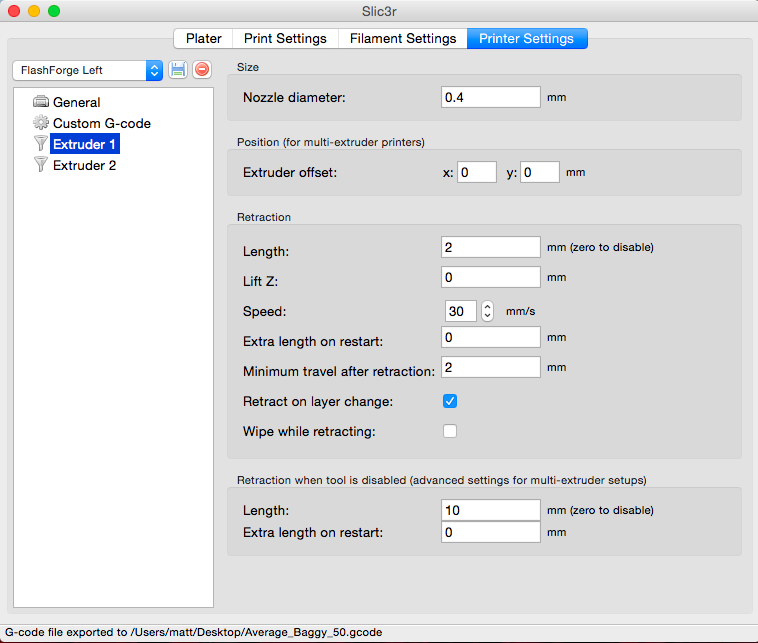This screenshot has width=758, height=643.
Task: Enable Wipe while retracting checkbox
Action: pos(450,432)
